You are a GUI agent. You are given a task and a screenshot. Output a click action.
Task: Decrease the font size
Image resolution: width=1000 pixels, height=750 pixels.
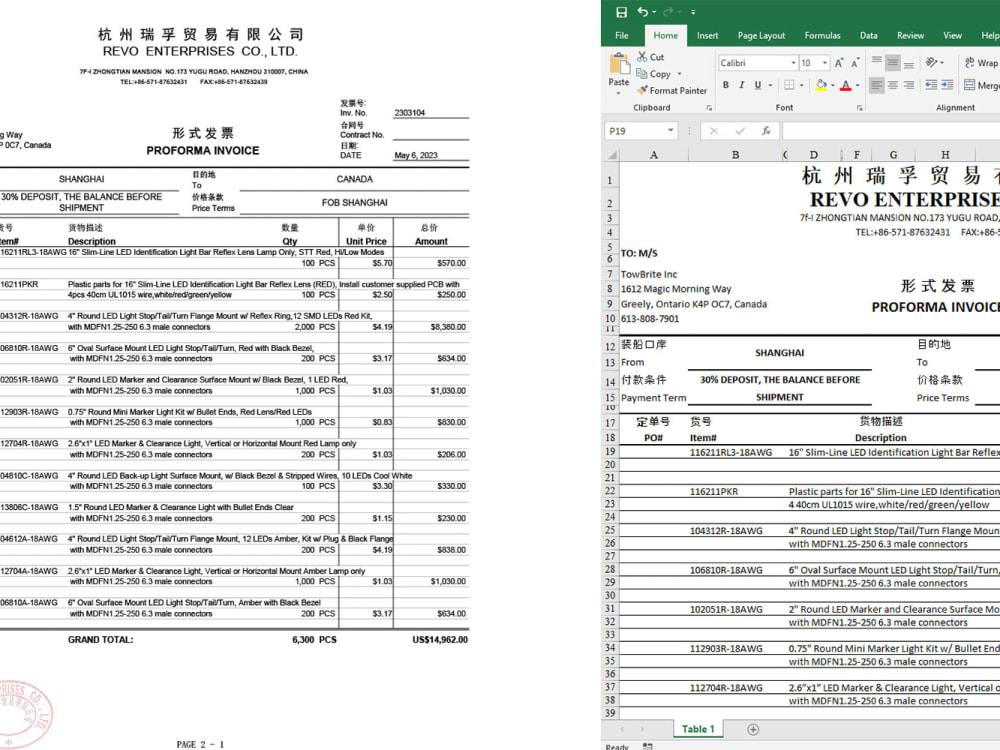point(855,62)
